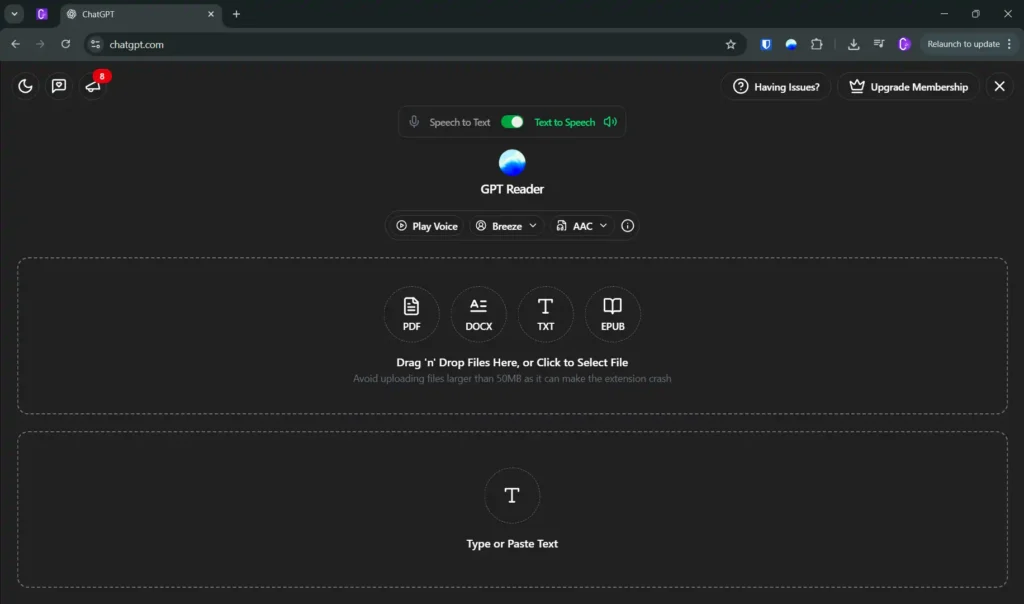The width and height of the screenshot is (1024, 604).
Task: Open announcements megaphone with 8 badge
Action: pyautogui.click(x=93, y=86)
